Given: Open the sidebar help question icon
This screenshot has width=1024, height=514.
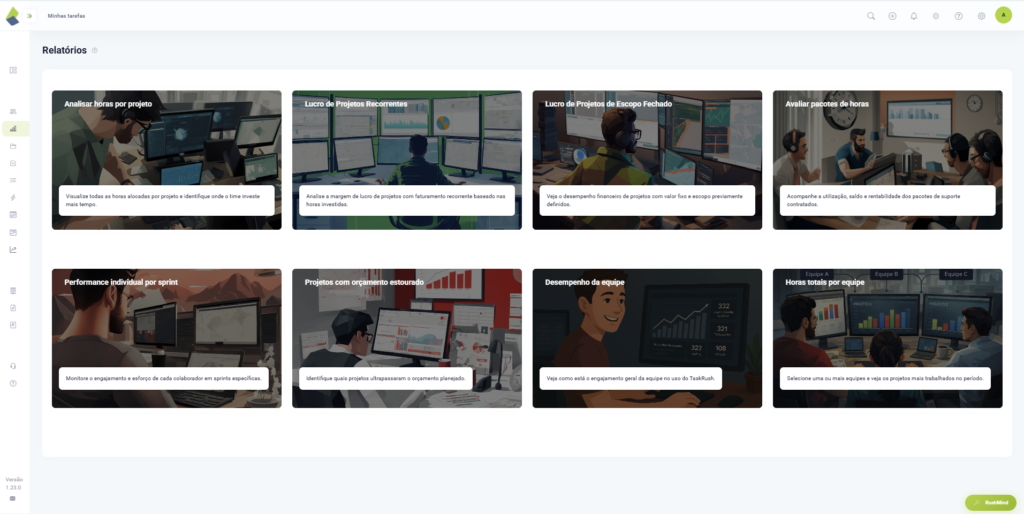Looking at the screenshot, I should tap(13, 383).
